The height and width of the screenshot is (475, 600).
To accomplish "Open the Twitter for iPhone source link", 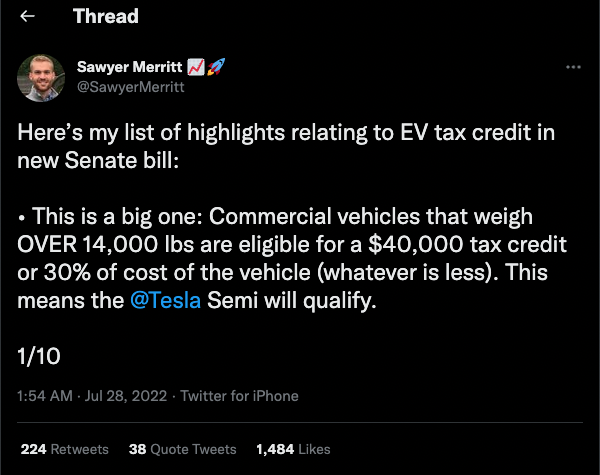I will pos(238,396).
